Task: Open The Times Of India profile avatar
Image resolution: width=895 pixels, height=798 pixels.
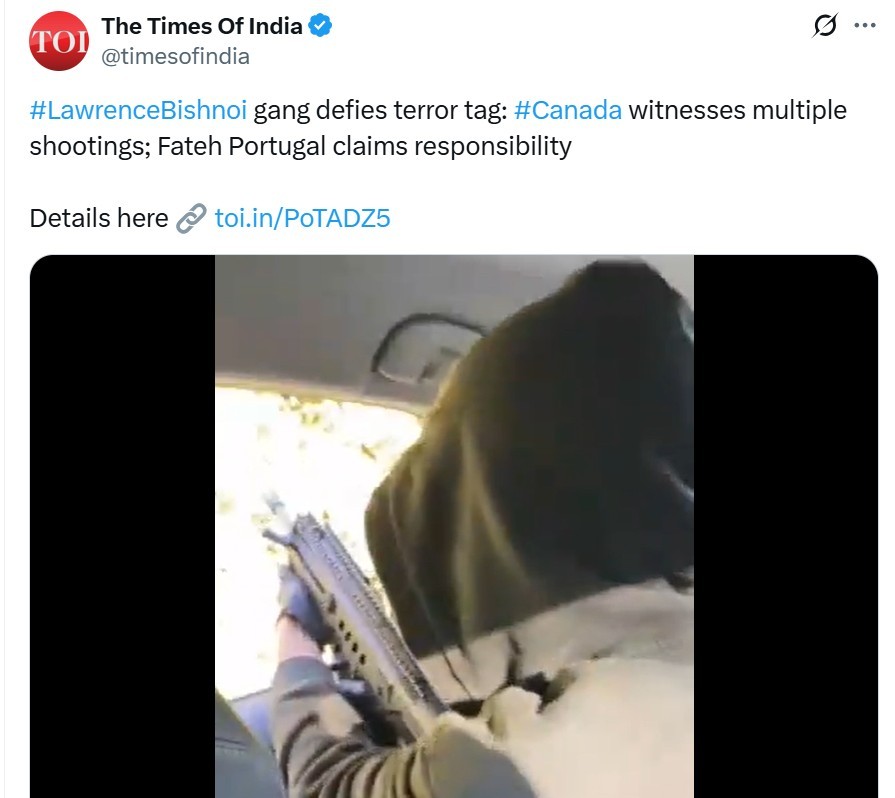Action: [59, 41]
